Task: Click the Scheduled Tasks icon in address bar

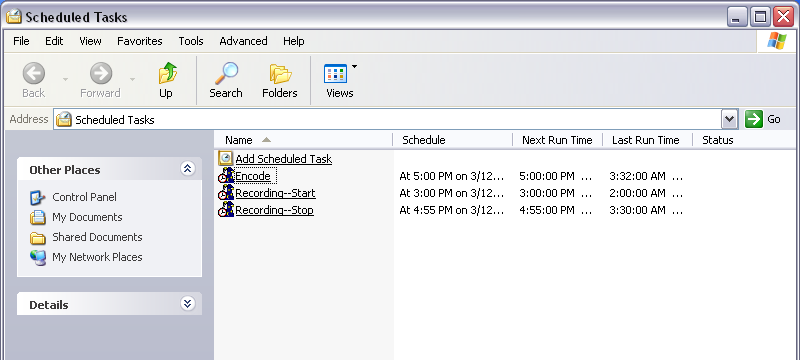Action: click(x=64, y=120)
